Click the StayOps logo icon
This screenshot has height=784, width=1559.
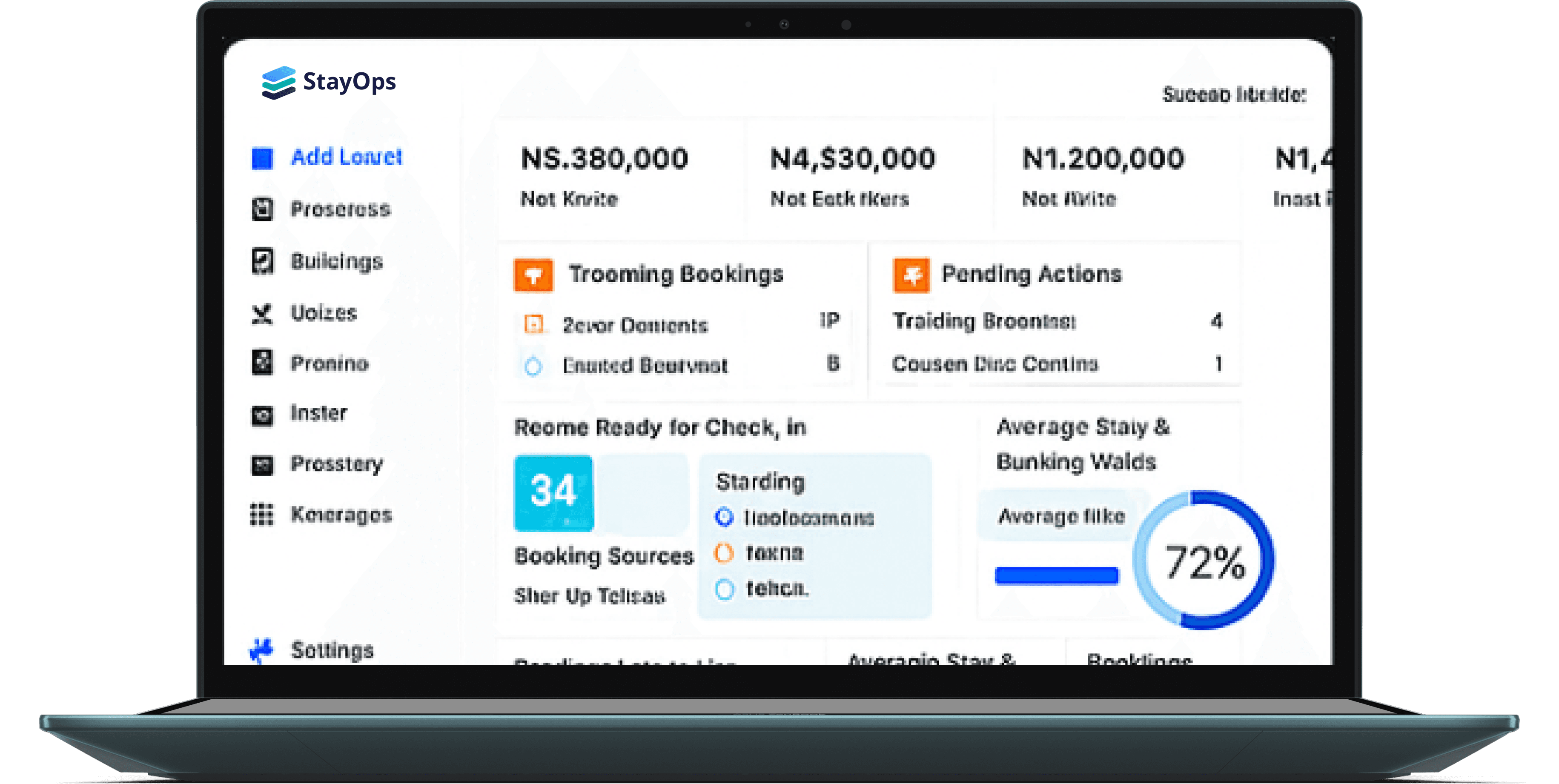click(x=278, y=82)
